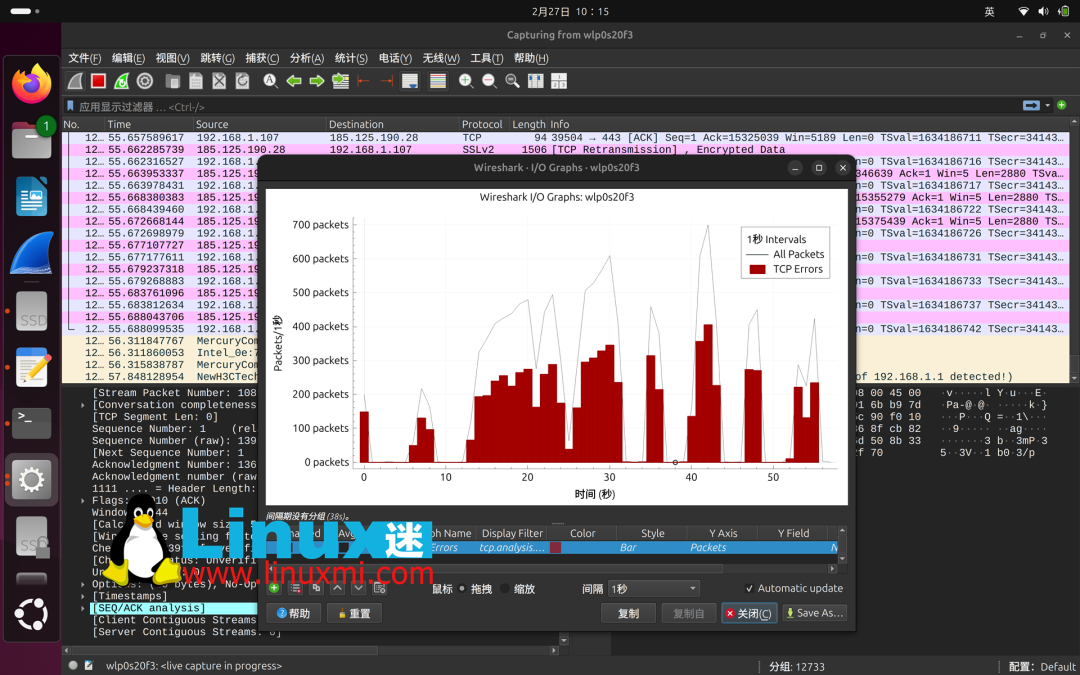Open Firefox from the dock
The width and height of the screenshot is (1080, 675).
[x=32, y=84]
